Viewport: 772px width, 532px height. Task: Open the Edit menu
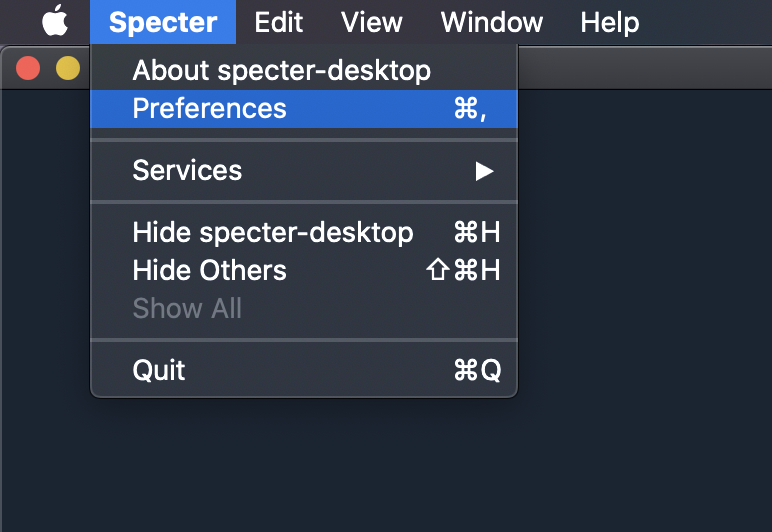tap(278, 21)
